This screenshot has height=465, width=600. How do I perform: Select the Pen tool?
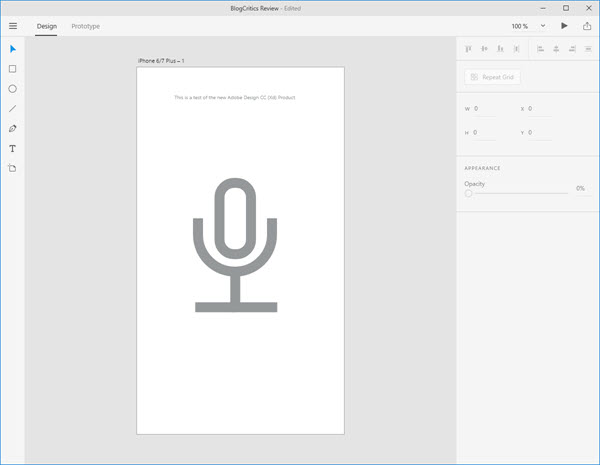[x=13, y=129]
